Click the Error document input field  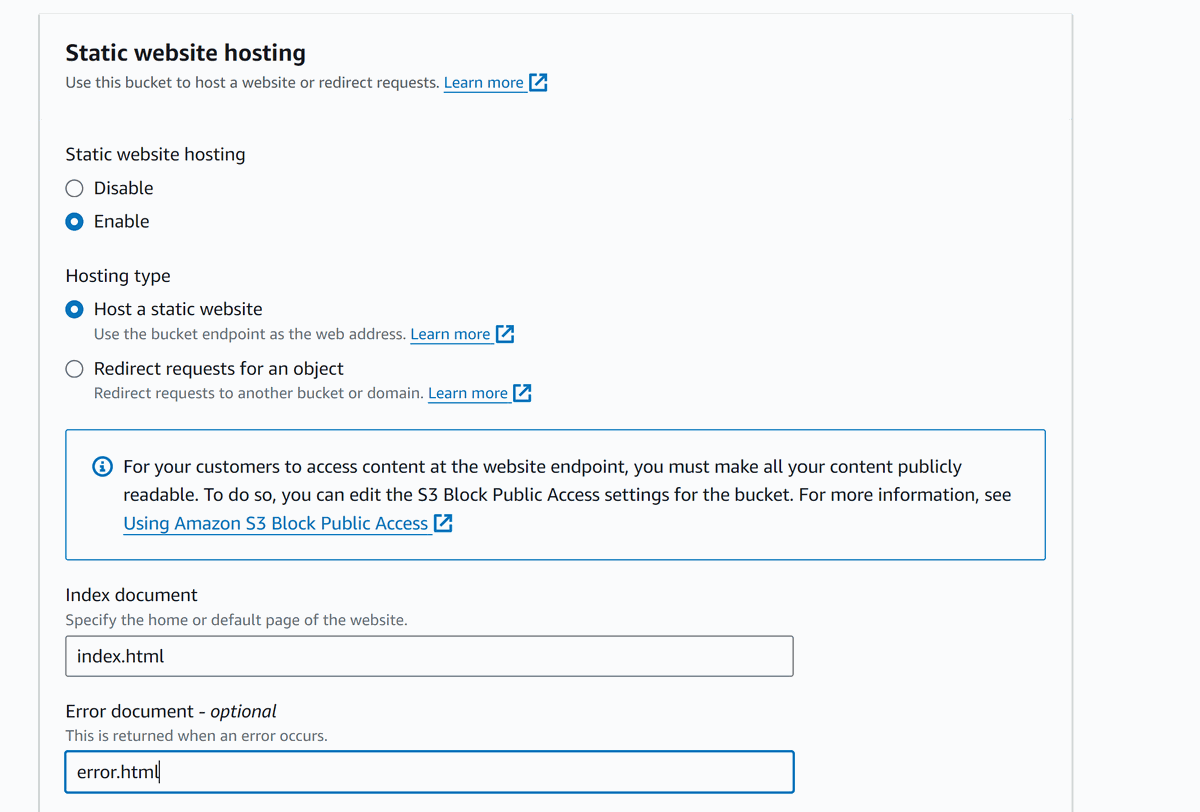[x=429, y=772]
